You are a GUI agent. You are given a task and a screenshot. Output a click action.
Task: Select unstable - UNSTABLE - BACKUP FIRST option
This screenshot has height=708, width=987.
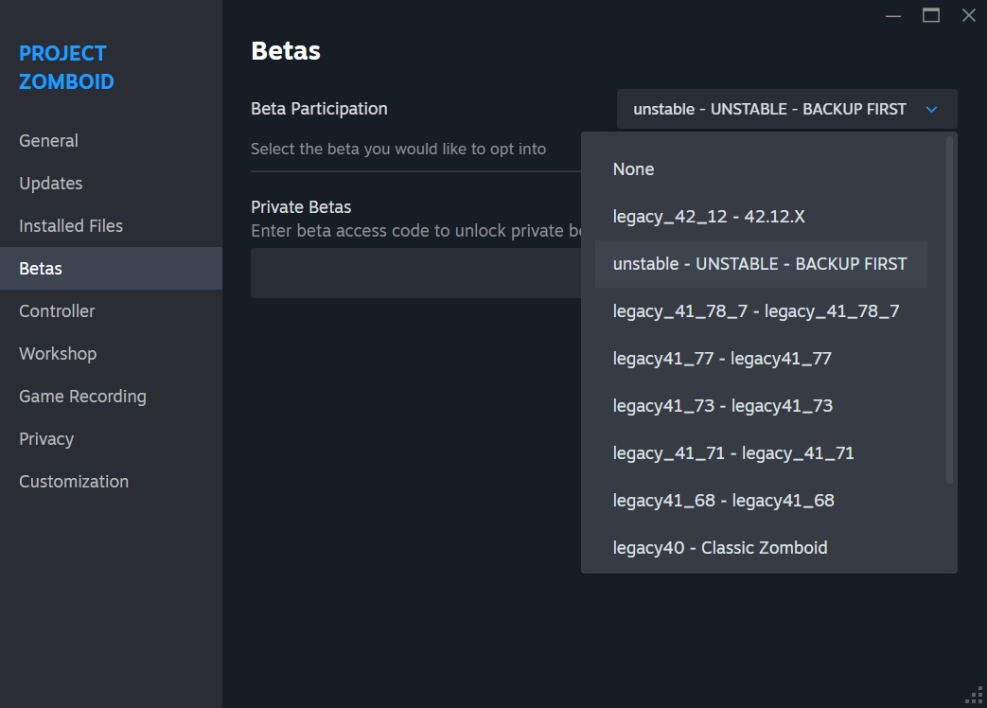tap(759, 264)
